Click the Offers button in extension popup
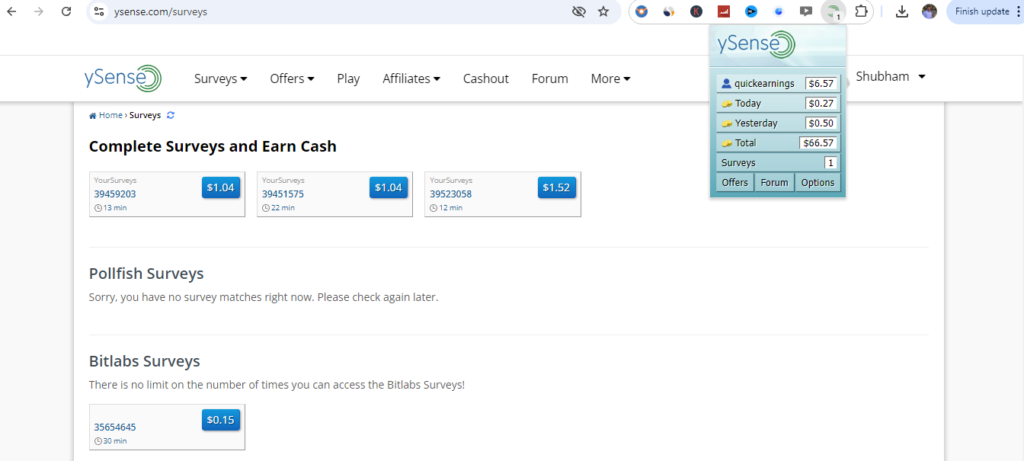The height and width of the screenshot is (461, 1024). [735, 182]
